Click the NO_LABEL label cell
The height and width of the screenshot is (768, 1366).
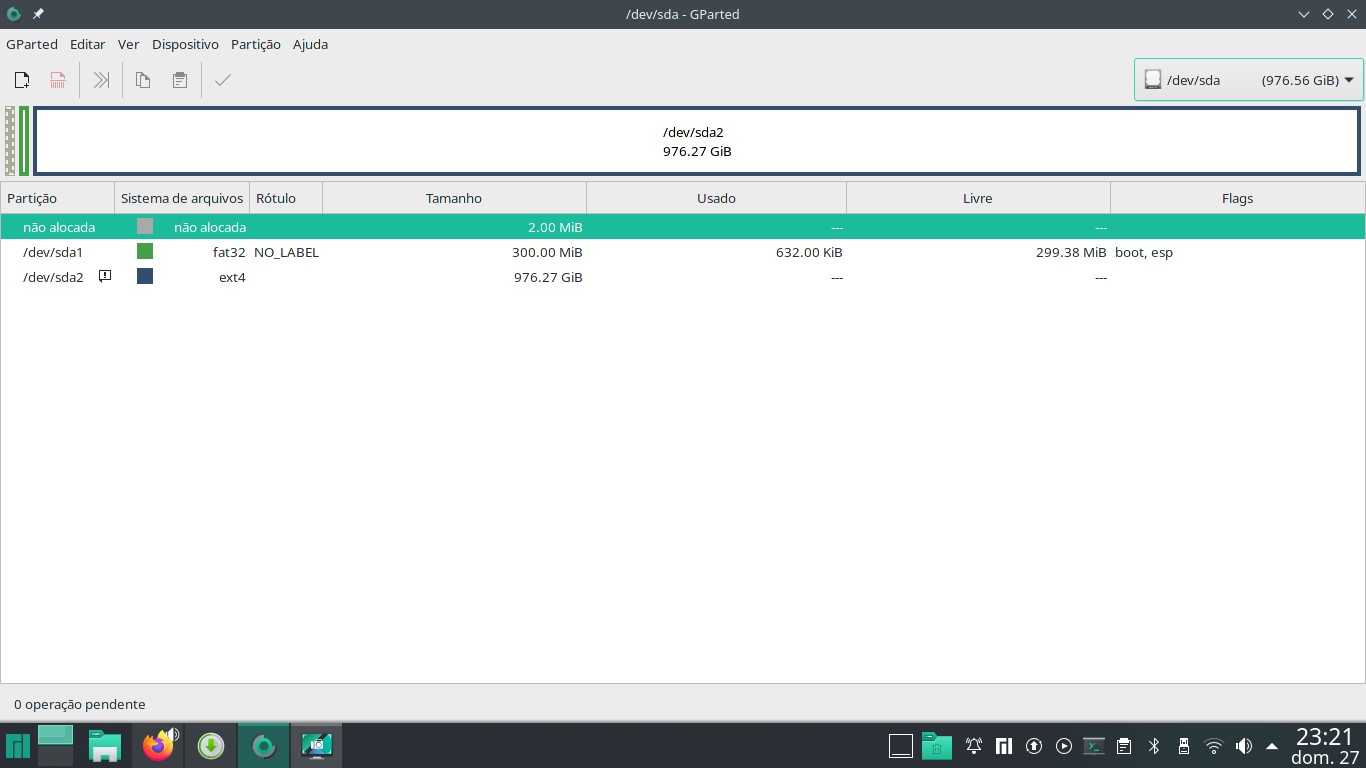(x=286, y=252)
